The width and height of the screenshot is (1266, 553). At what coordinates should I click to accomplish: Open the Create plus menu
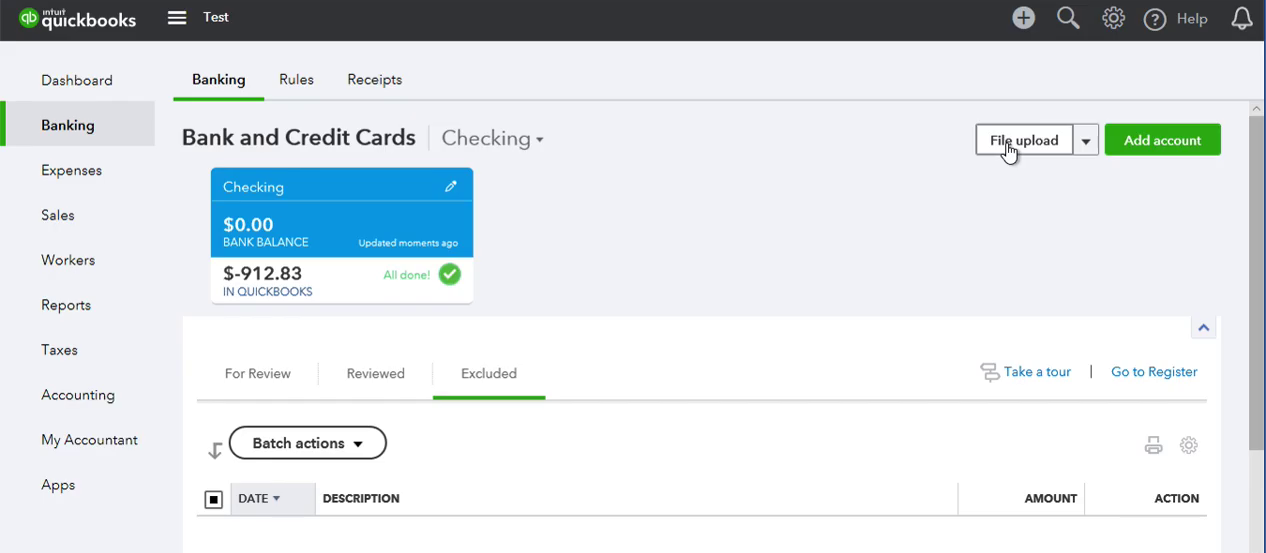pos(1023,18)
